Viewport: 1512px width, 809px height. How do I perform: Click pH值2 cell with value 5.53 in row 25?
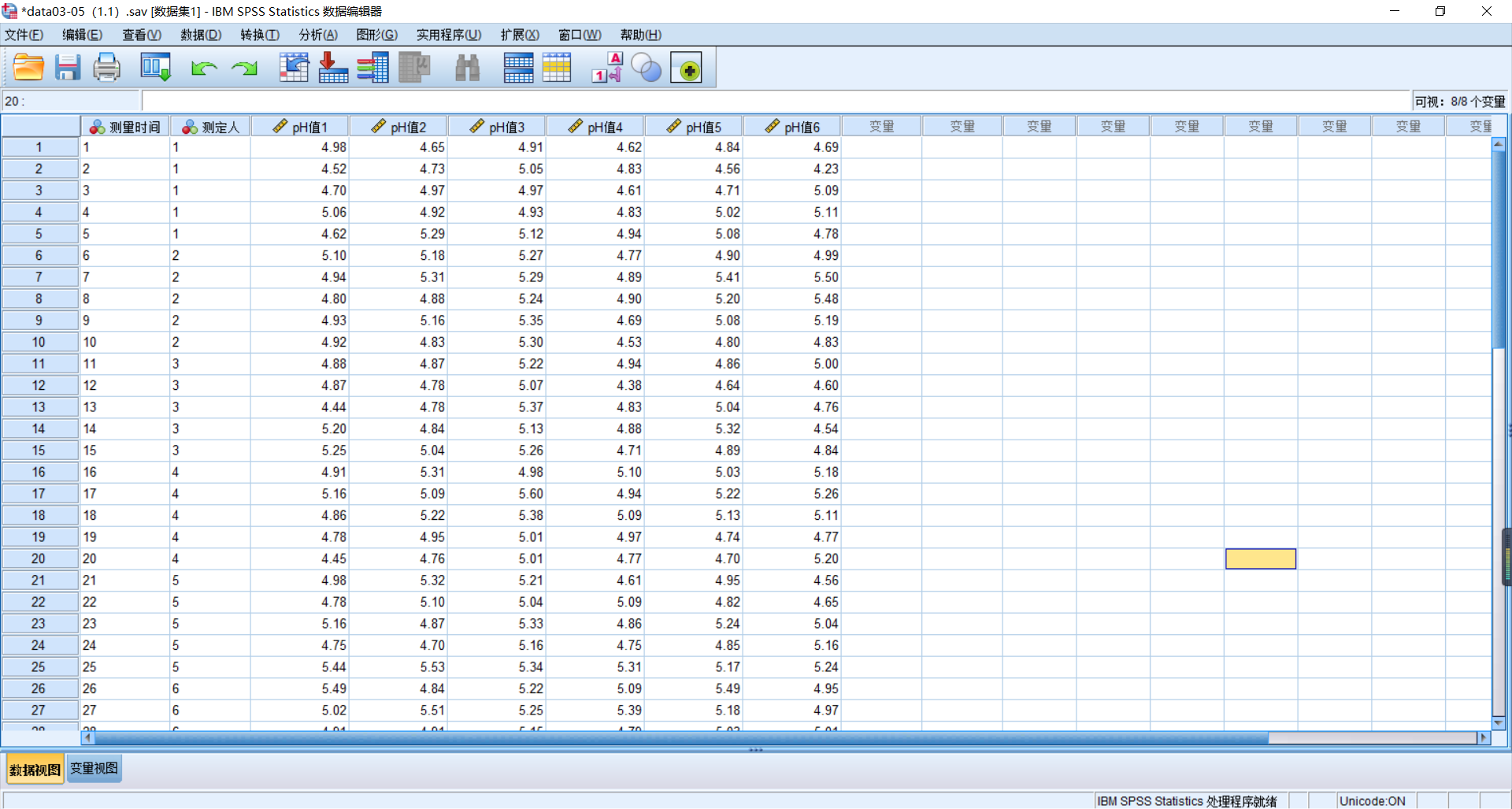pos(398,666)
